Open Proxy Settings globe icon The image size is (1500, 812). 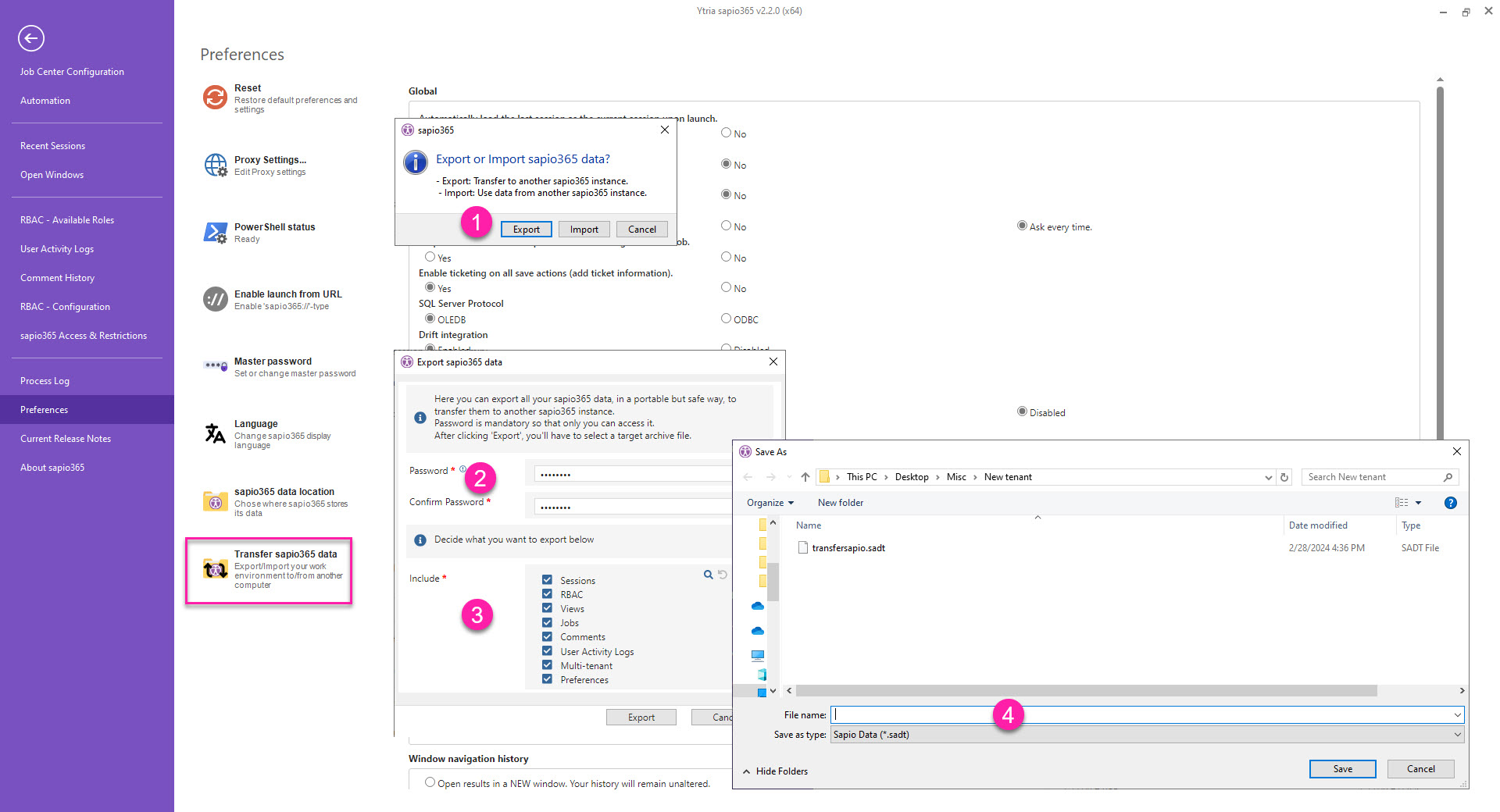(x=216, y=165)
